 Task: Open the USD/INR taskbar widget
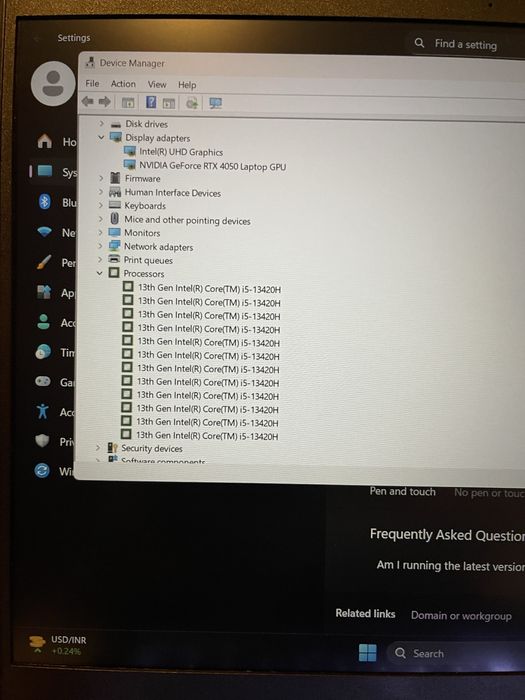(x=57, y=645)
